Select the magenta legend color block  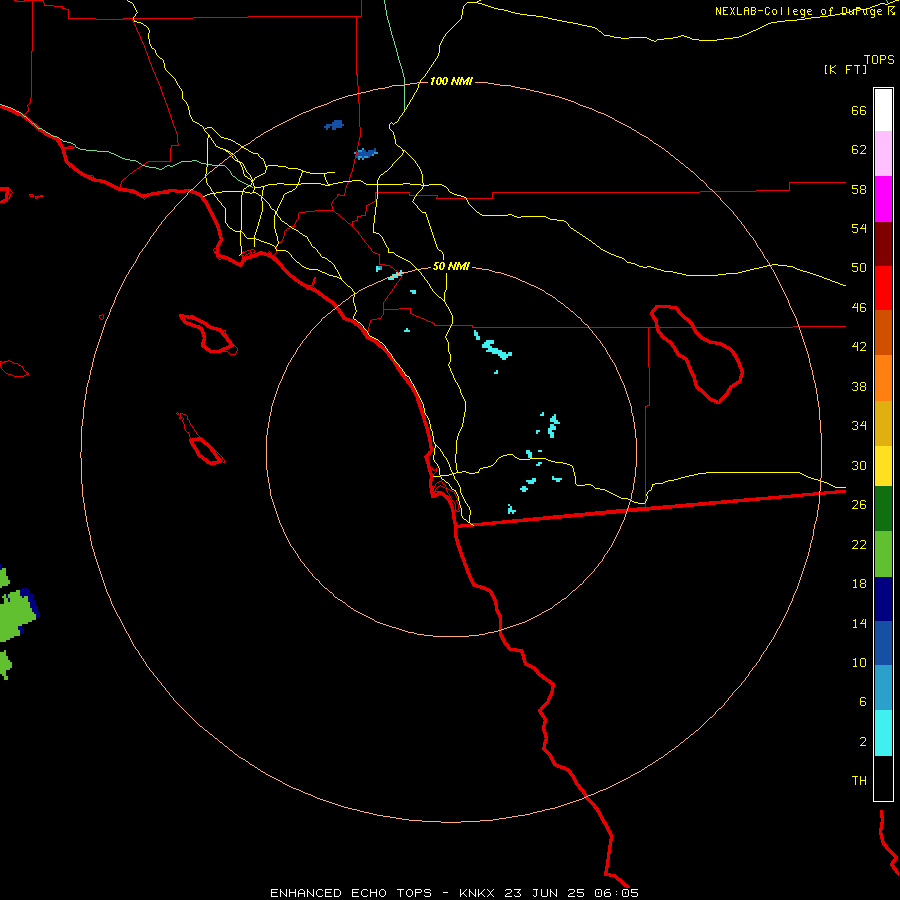pos(883,199)
